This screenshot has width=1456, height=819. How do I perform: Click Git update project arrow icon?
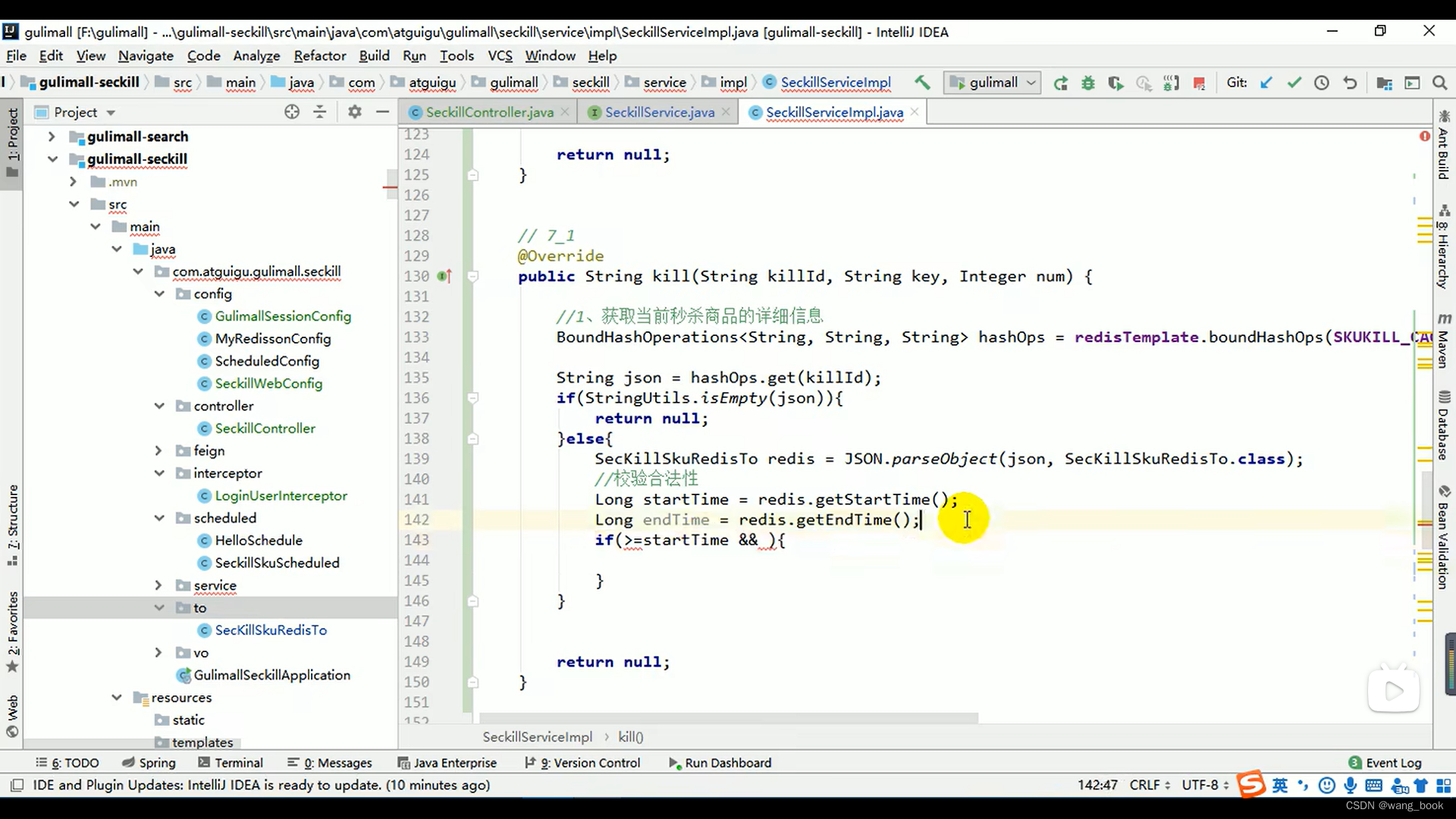coord(1266,83)
